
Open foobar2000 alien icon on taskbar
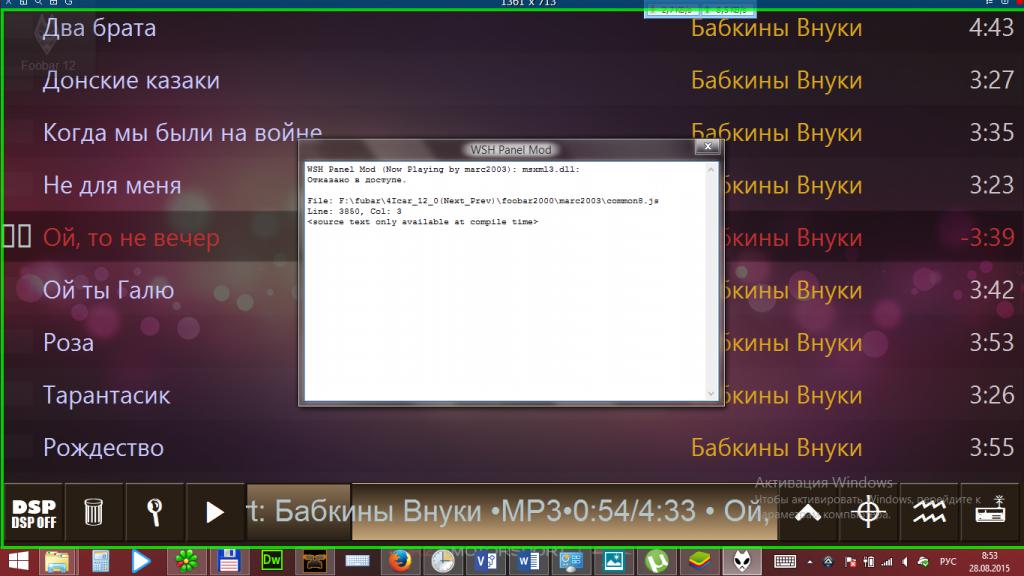point(742,561)
